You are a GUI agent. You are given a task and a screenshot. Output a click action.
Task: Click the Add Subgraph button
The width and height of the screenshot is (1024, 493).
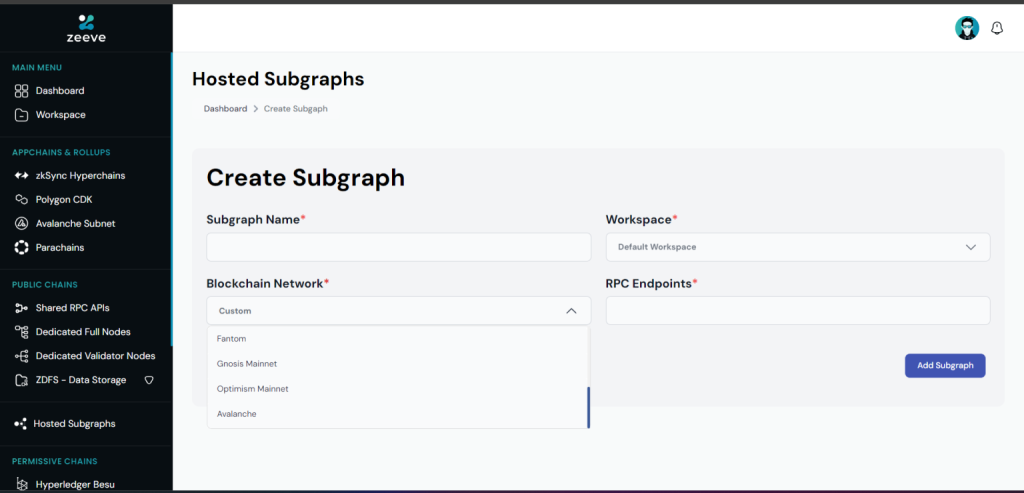(945, 366)
